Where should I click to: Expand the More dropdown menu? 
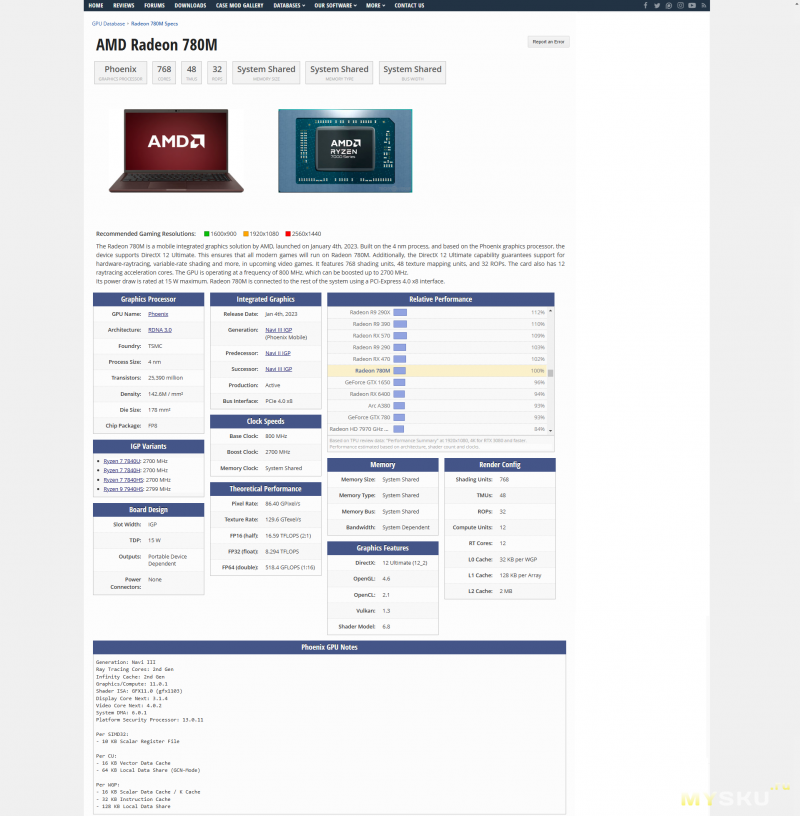(x=375, y=5)
